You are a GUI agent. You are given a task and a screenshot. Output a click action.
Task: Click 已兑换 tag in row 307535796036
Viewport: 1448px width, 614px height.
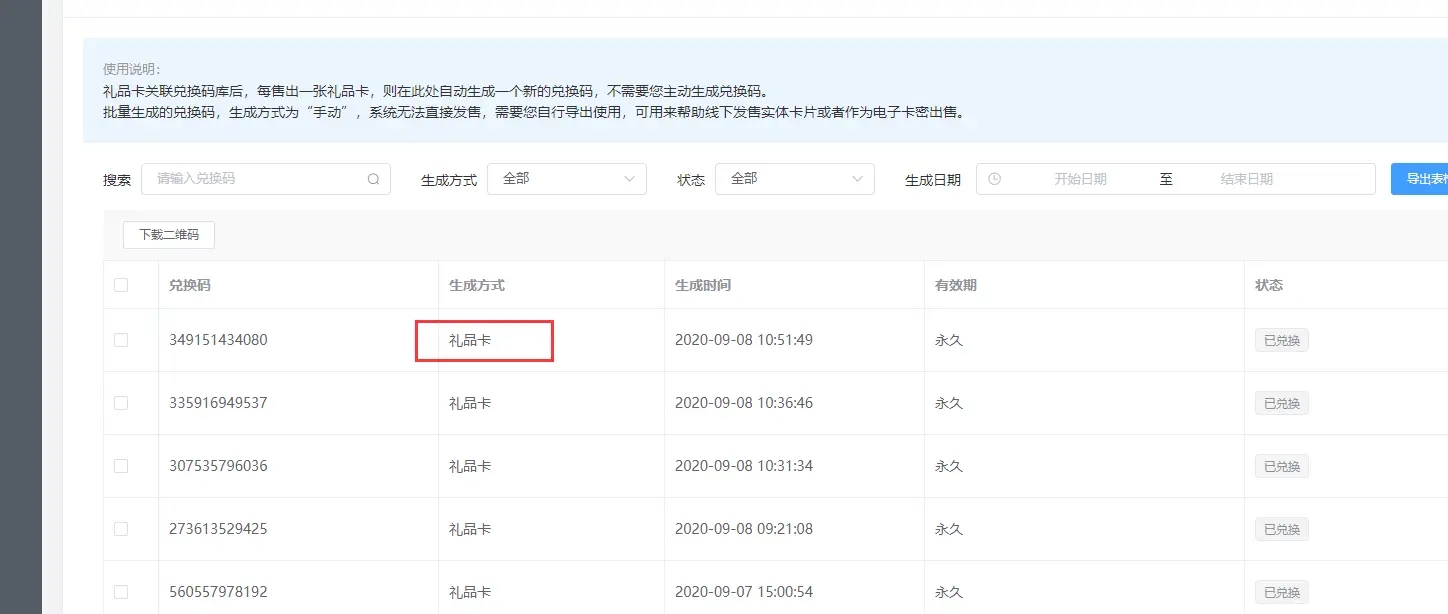1282,466
